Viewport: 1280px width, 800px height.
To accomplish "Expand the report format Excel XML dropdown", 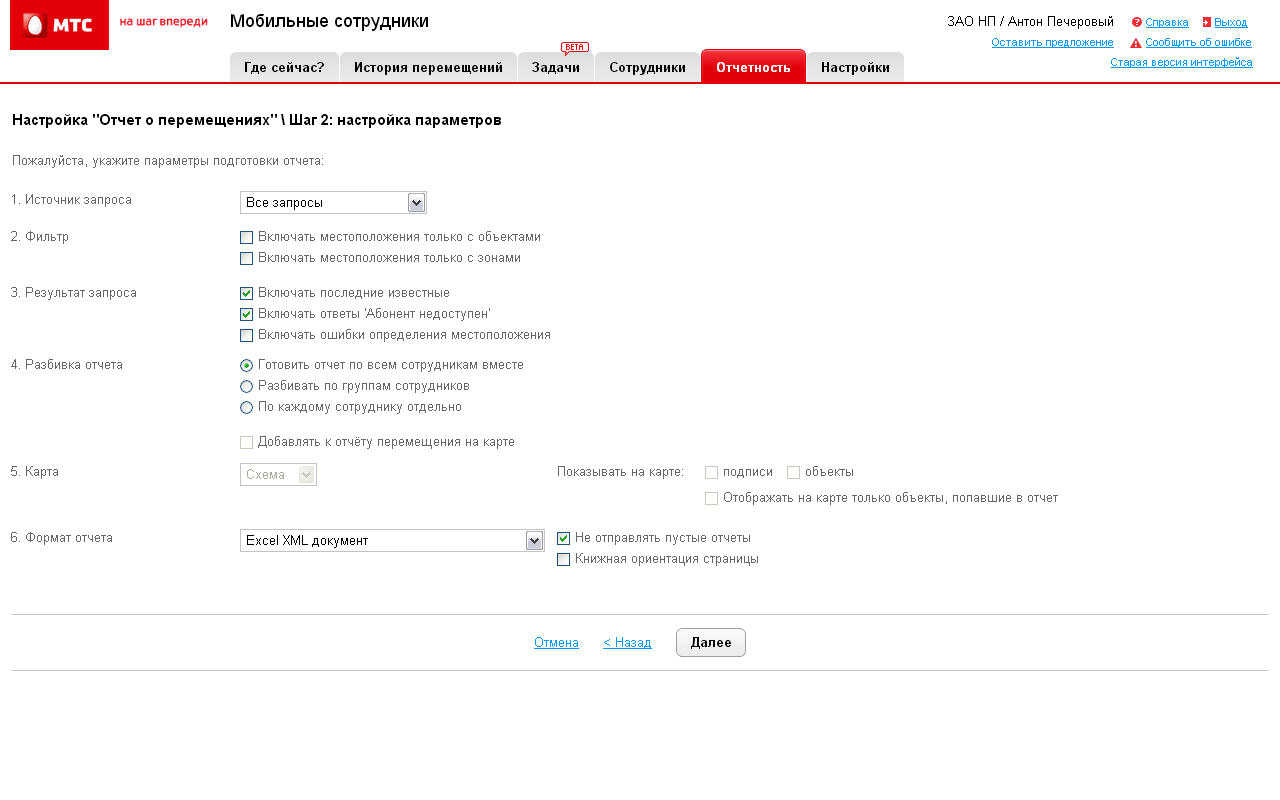I will coord(392,541).
